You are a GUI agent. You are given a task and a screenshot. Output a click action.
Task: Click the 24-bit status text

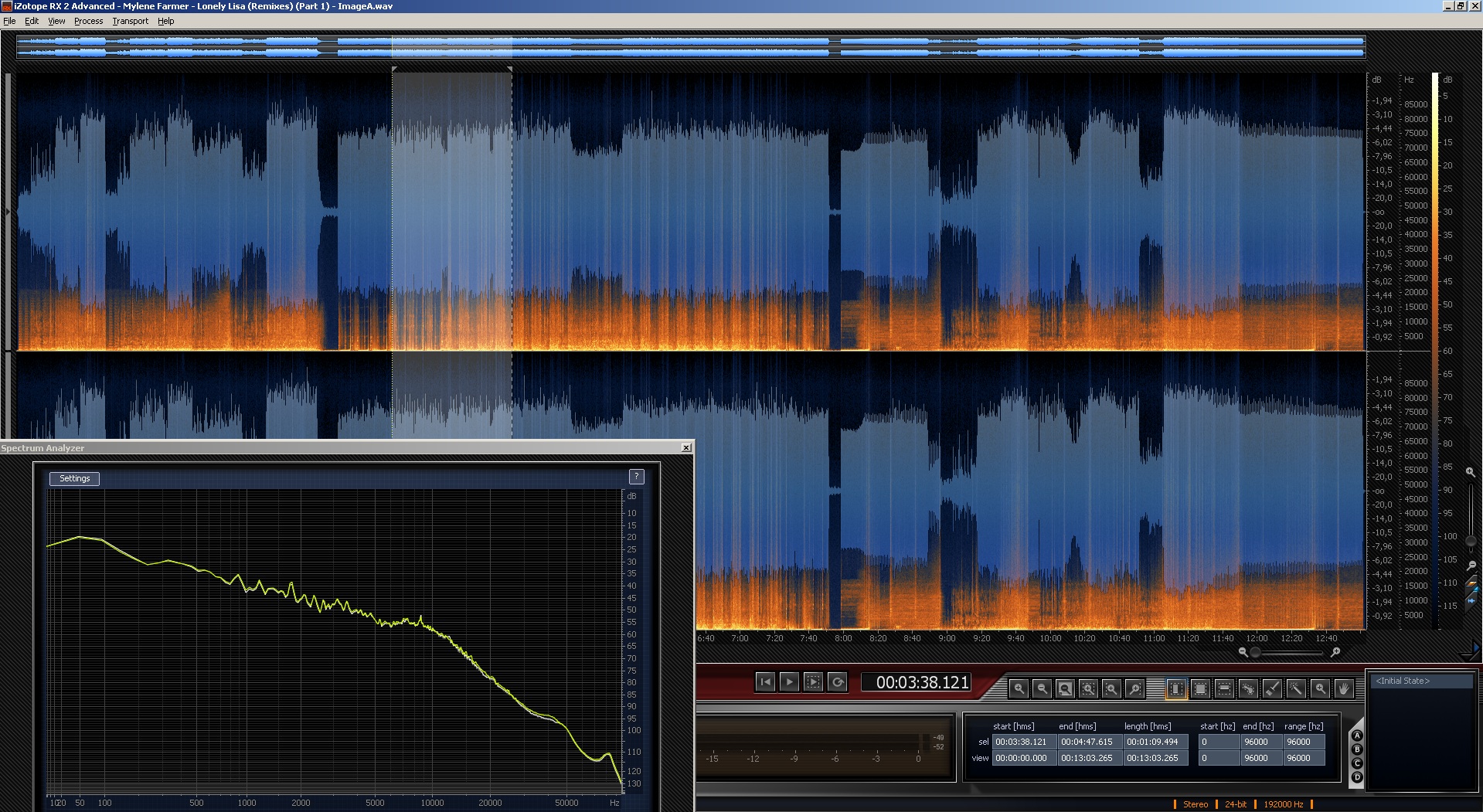pos(1236,804)
